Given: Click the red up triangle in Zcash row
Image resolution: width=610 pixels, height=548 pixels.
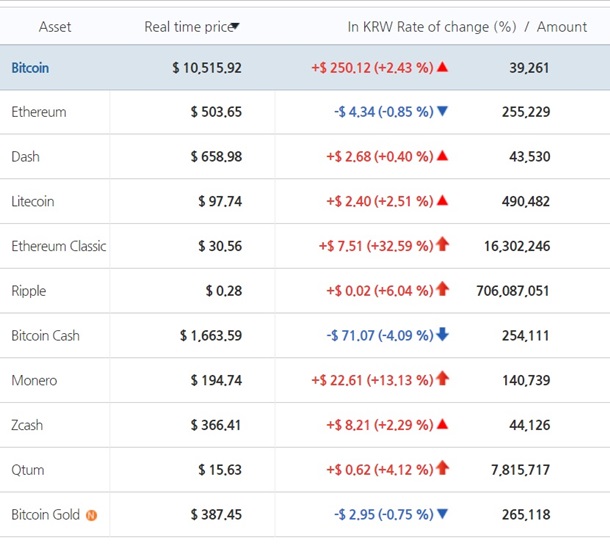Looking at the screenshot, I should (442, 424).
